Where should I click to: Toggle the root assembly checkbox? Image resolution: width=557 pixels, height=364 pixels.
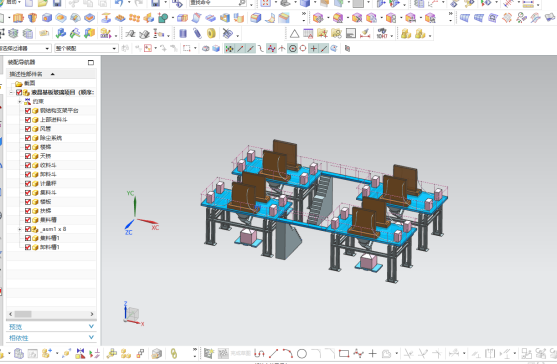tap(19, 92)
